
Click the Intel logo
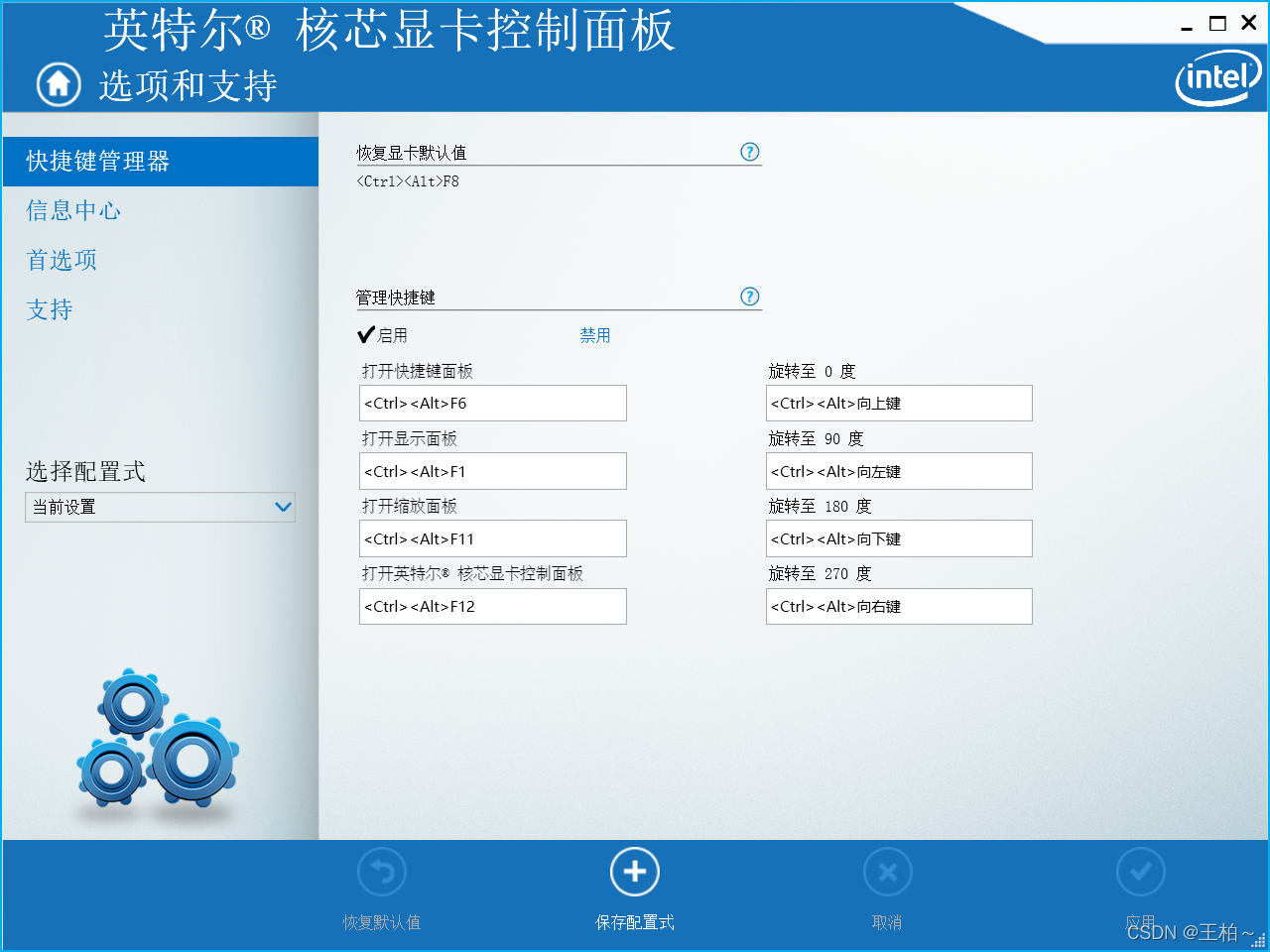click(1218, 77)
